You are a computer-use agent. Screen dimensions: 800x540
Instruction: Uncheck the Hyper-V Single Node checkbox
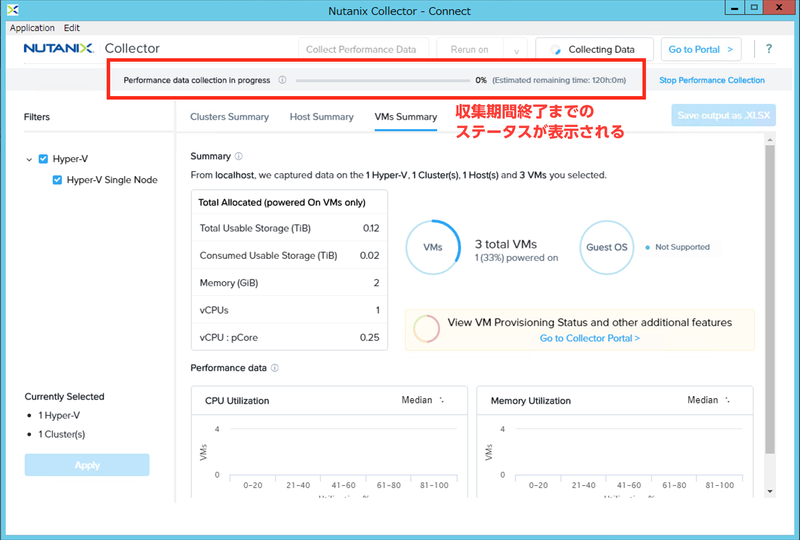[x=57, y=180]
